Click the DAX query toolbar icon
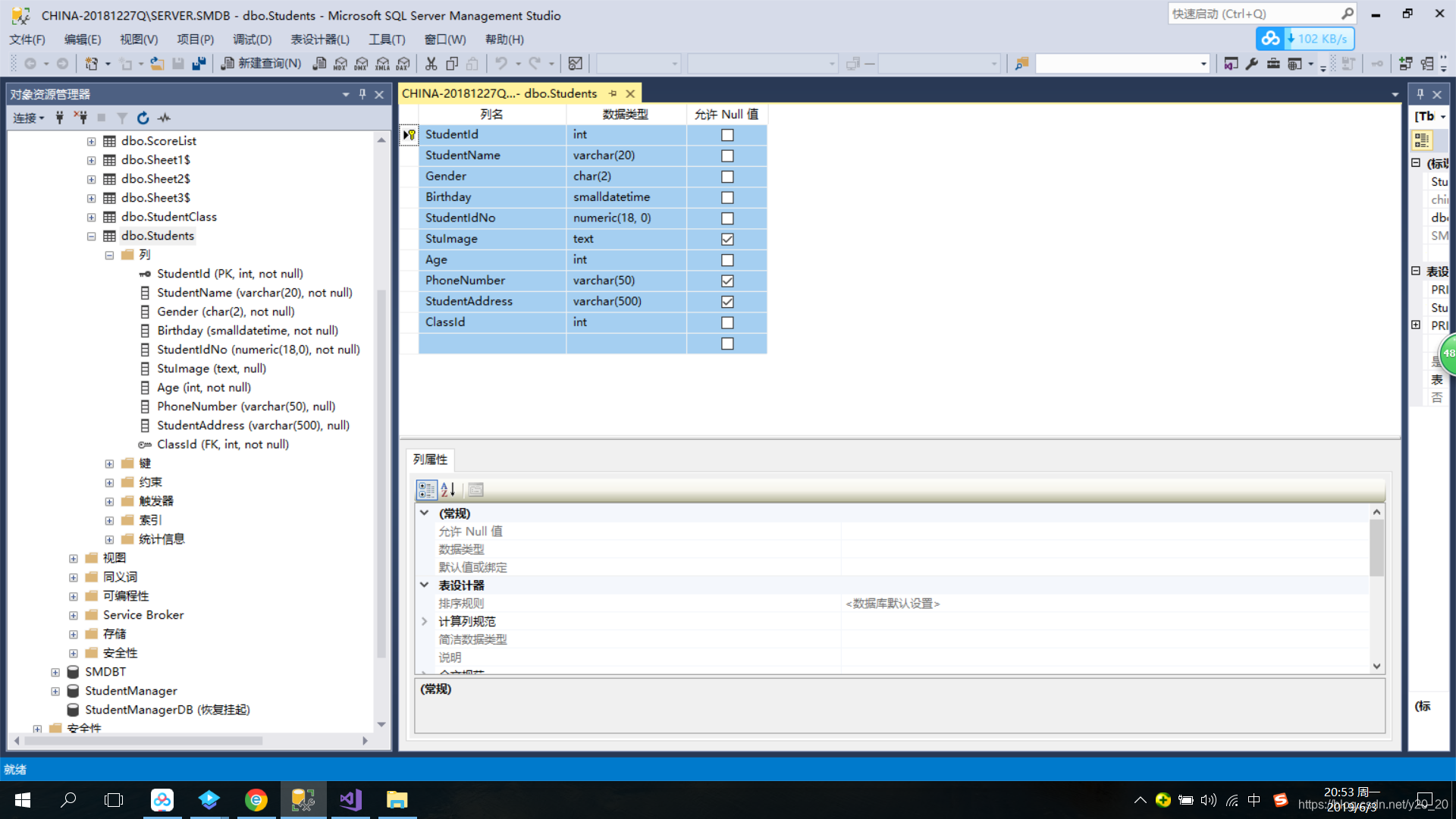The height and width of the screenshot is (819, 1456). (403, 64)
